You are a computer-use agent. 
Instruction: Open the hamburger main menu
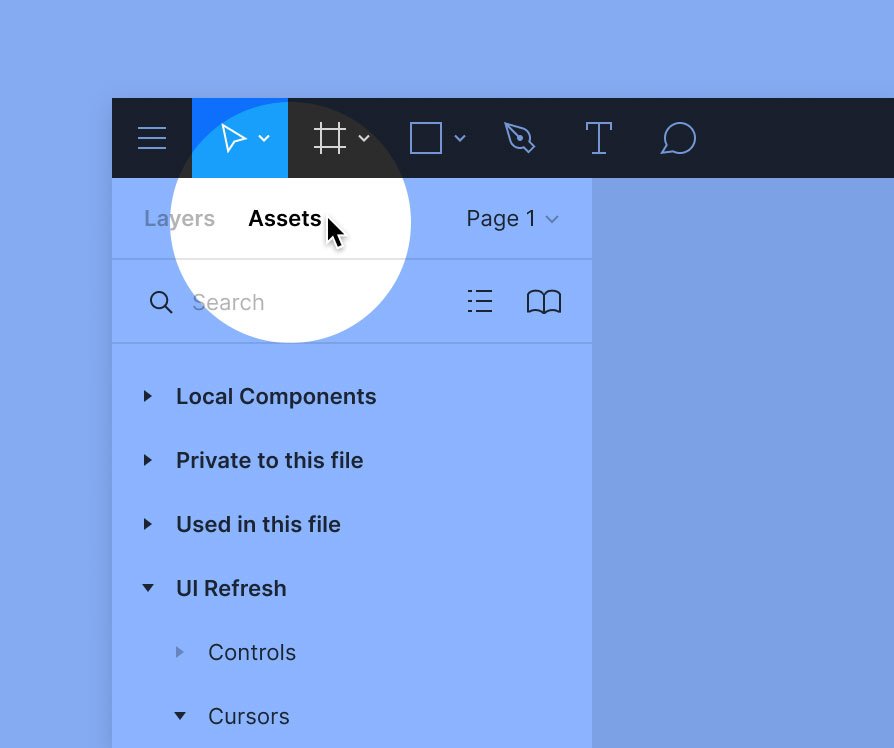[x=152, y=138]
